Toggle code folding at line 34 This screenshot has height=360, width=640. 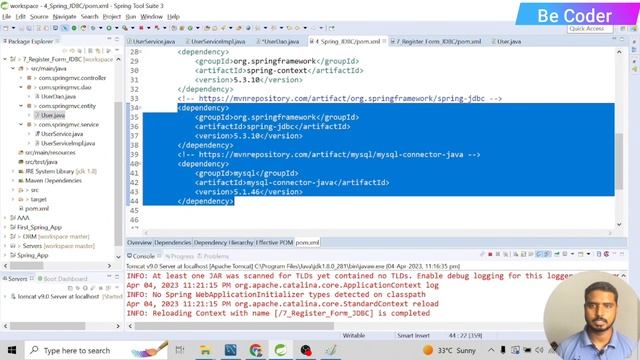pyautogui.click(x=140, y=108)
